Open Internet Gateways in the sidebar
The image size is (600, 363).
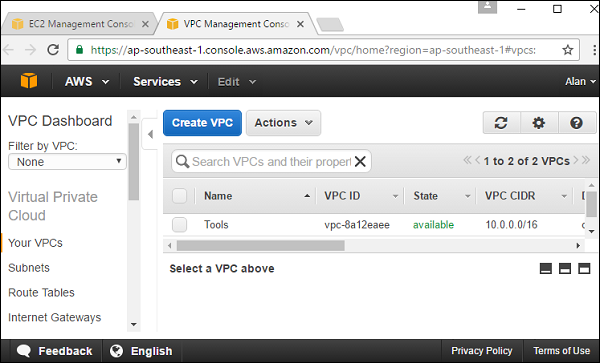(55, 317)
